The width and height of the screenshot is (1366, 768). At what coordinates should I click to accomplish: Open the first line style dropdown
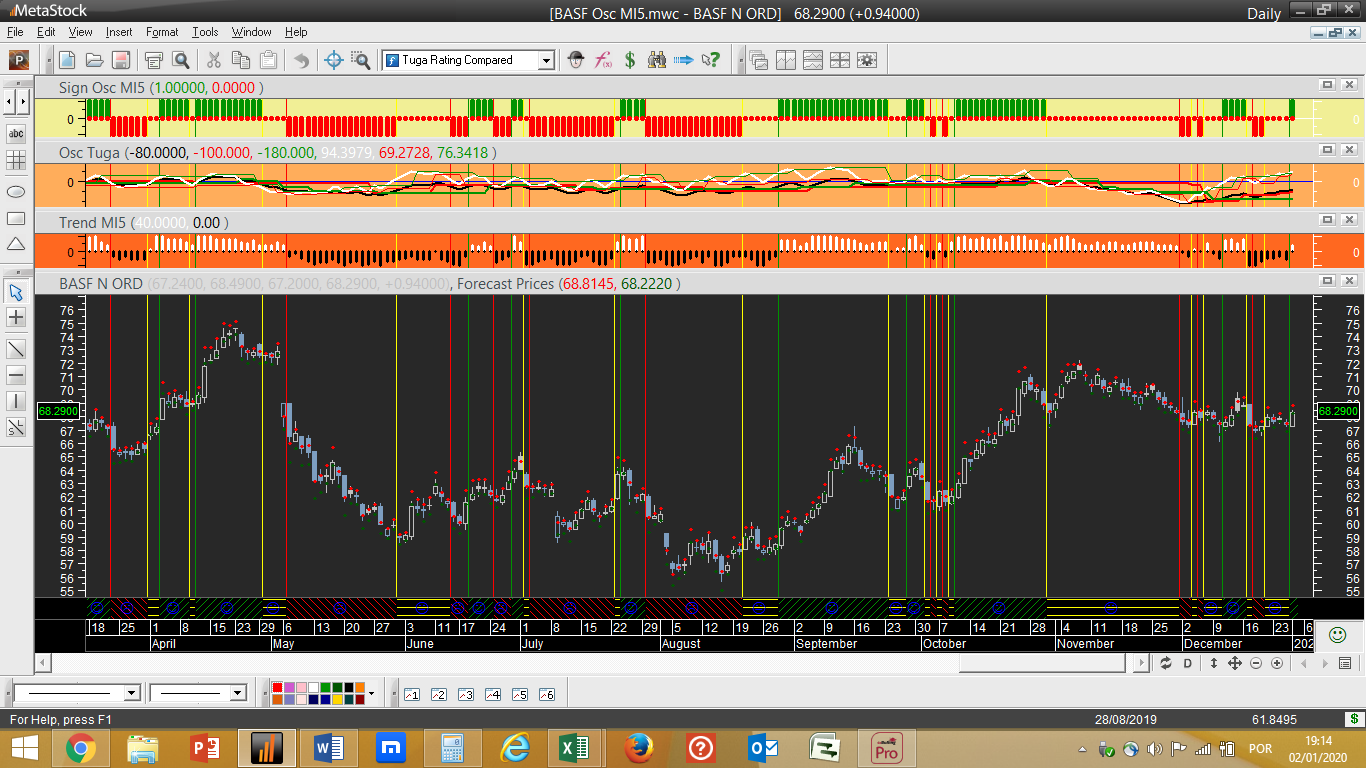(x=131, y=693)
